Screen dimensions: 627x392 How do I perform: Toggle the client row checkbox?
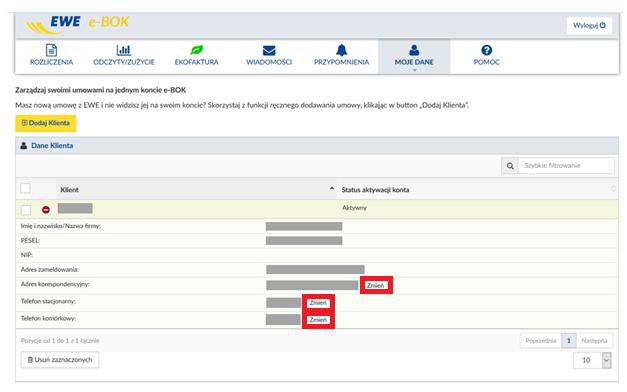(x=26, y=210)
